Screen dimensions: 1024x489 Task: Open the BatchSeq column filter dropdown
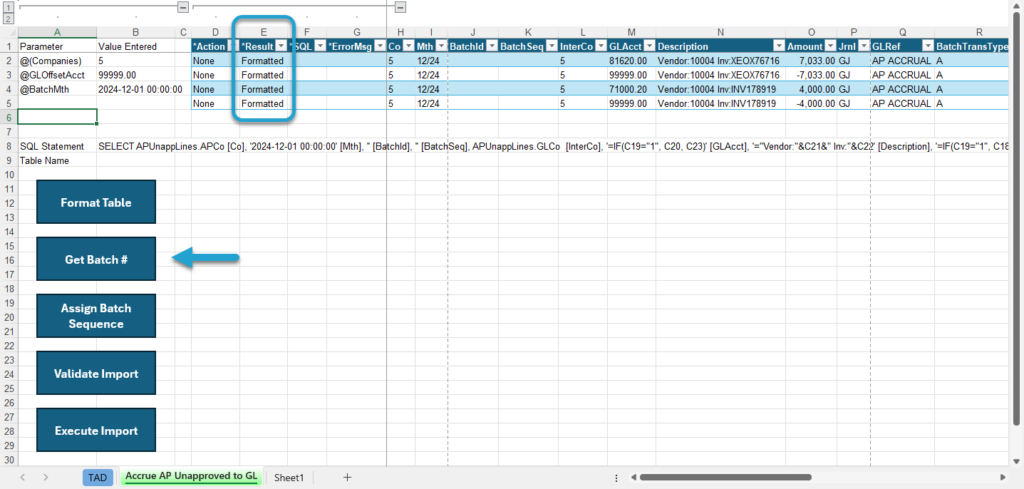pyautogui.click(x=551, y=46)
